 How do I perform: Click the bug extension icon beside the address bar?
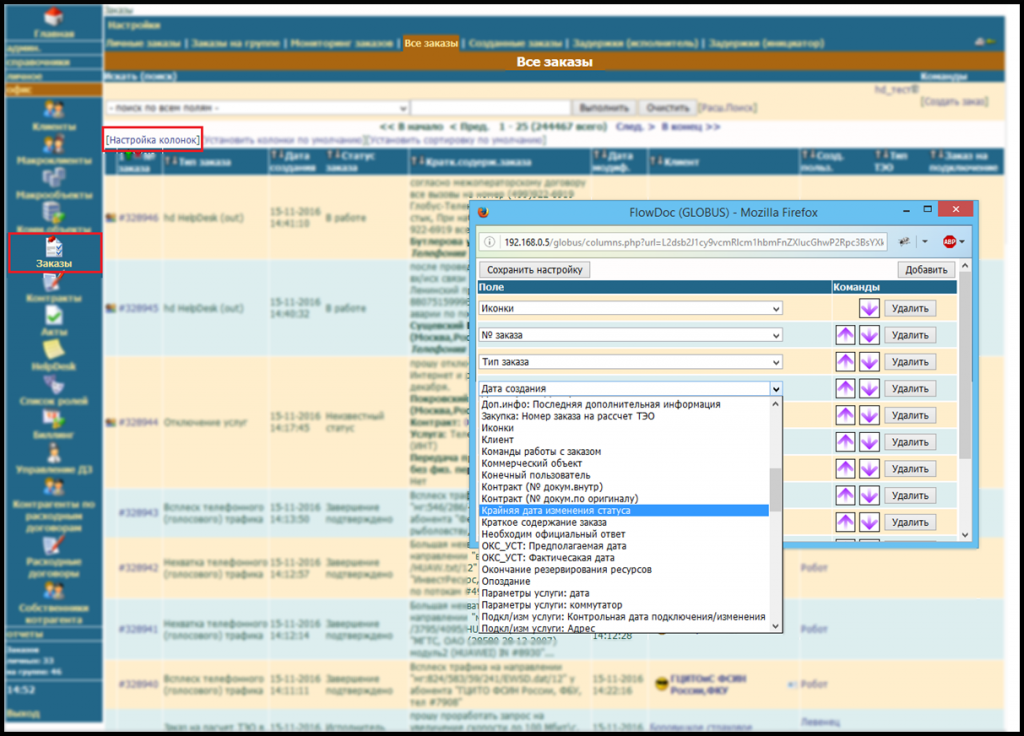904,242
